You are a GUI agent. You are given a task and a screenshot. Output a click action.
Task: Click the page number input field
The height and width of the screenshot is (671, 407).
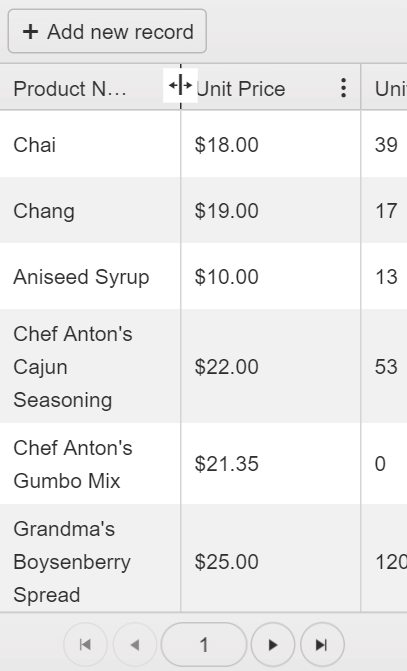tap(204, 644)
